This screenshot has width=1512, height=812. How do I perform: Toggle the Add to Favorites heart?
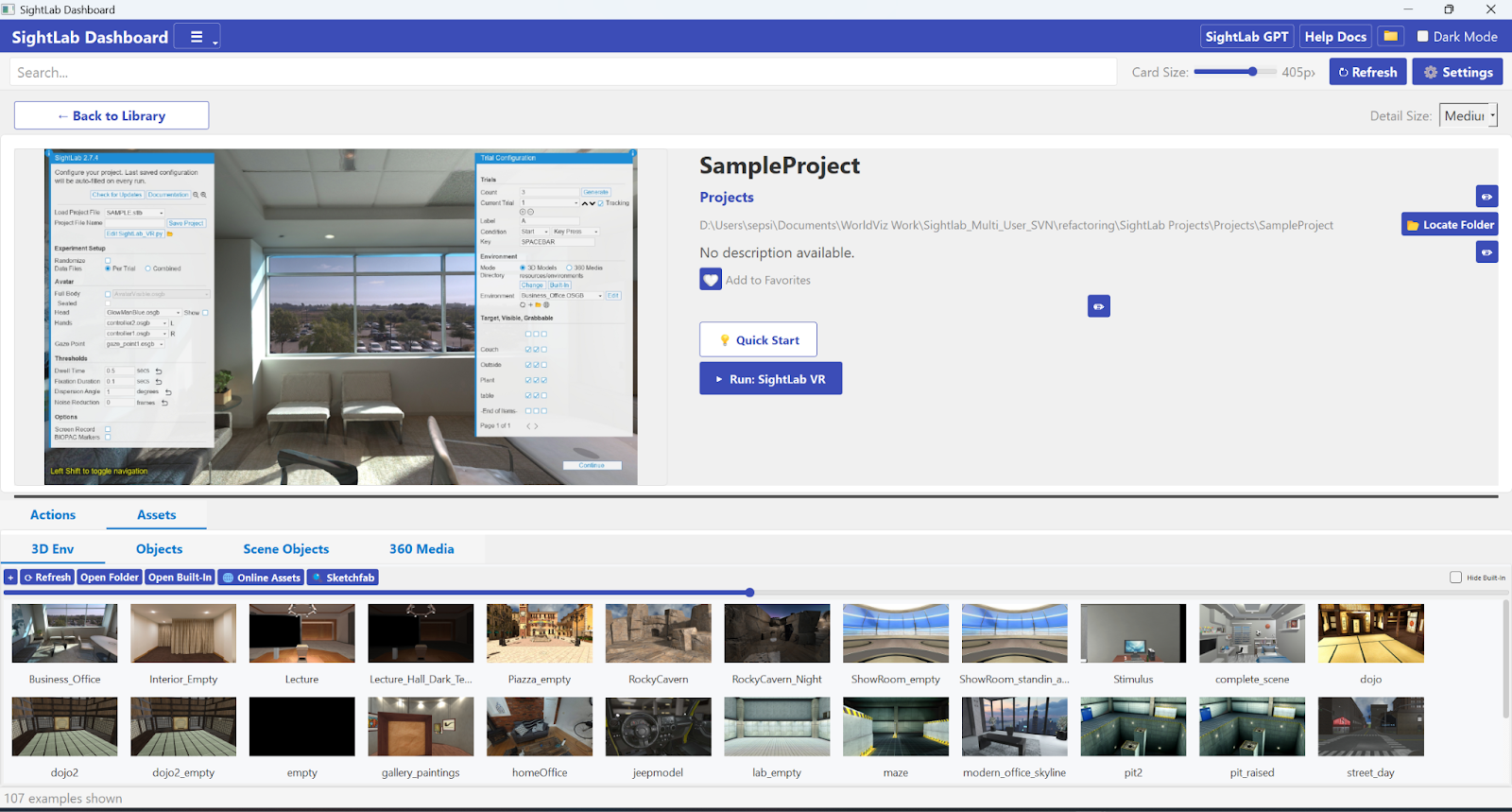(x=711, y=280)
